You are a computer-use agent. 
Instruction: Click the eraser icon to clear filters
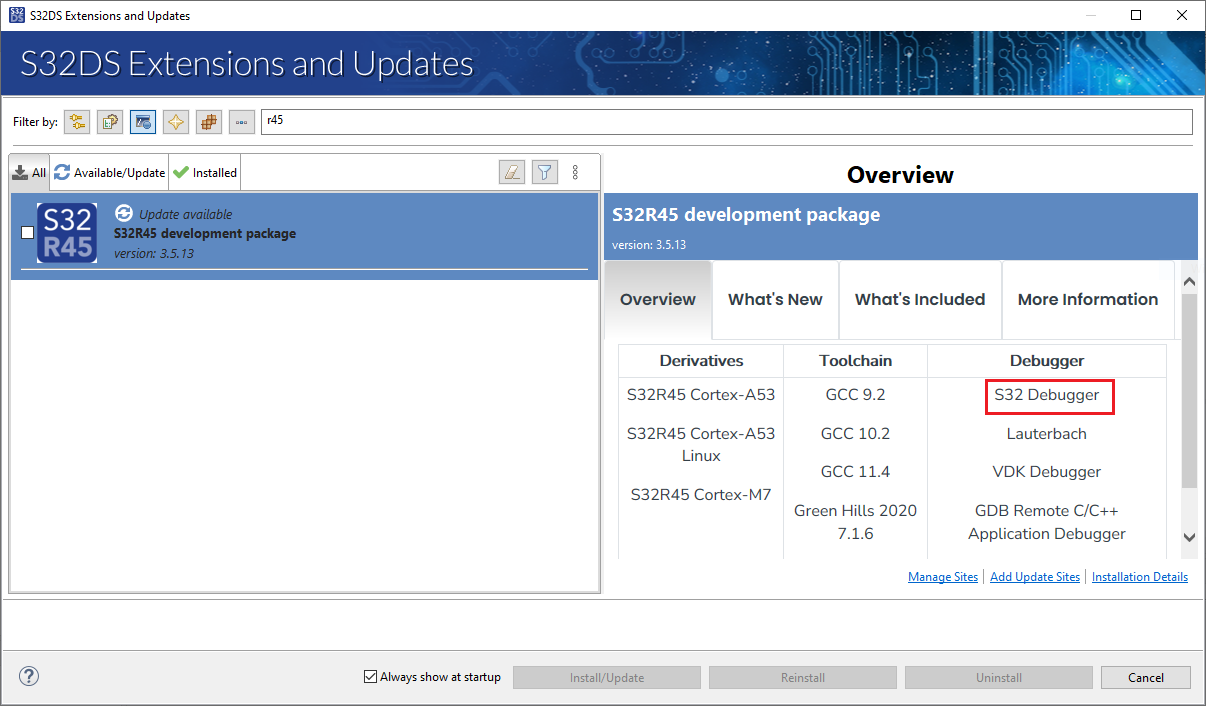pos(511,171)
